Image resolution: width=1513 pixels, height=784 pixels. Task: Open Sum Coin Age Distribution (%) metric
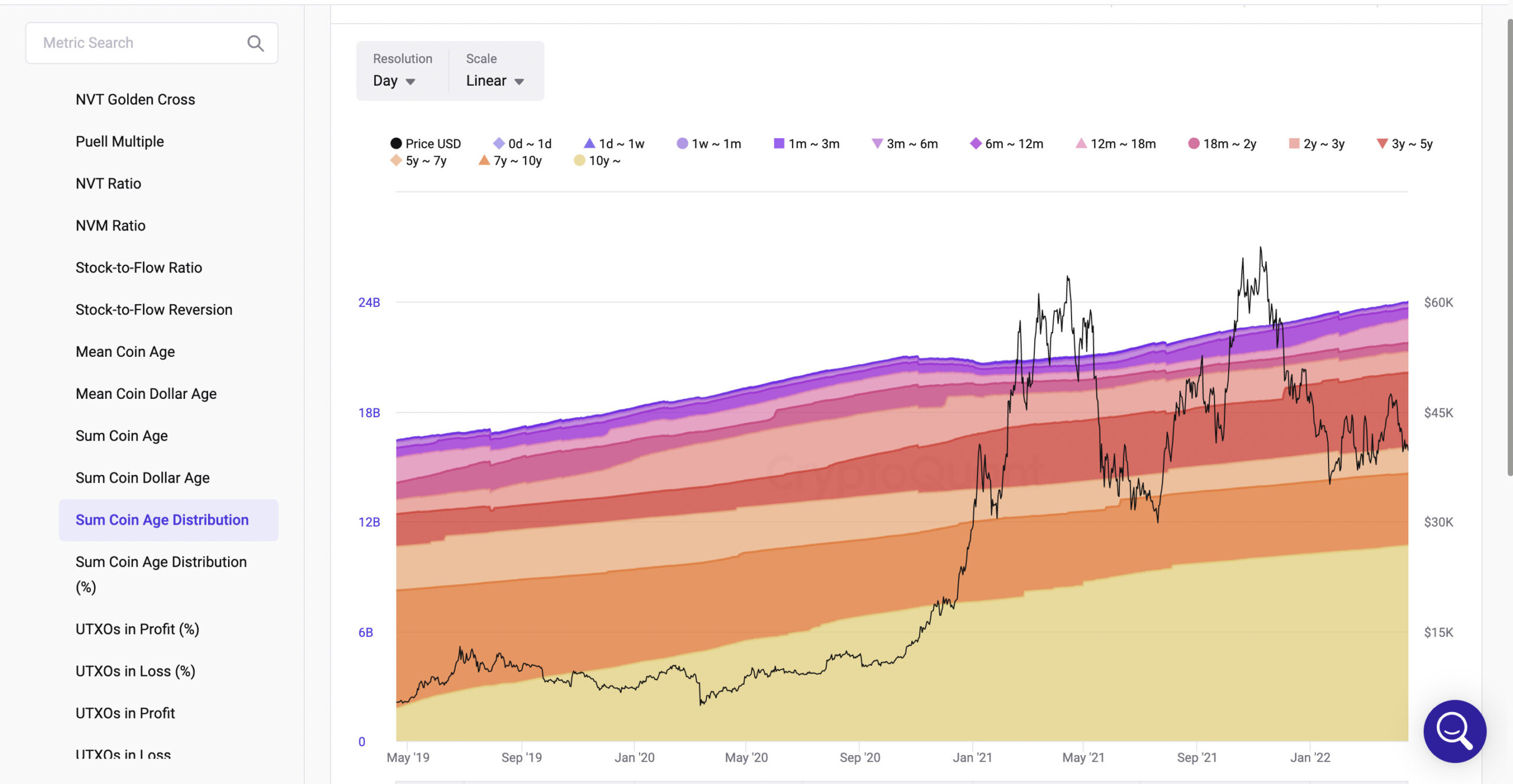161,574
